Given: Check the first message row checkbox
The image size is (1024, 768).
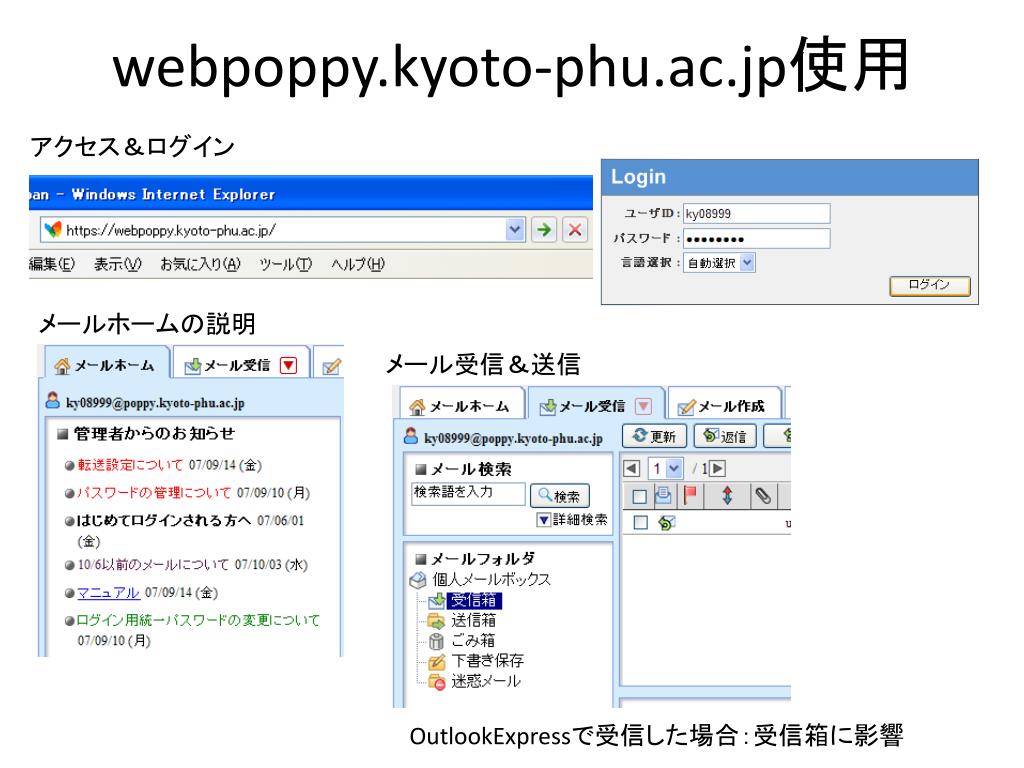Looking at the screenshot, I should pyautogui.click(x=641, y=522).
